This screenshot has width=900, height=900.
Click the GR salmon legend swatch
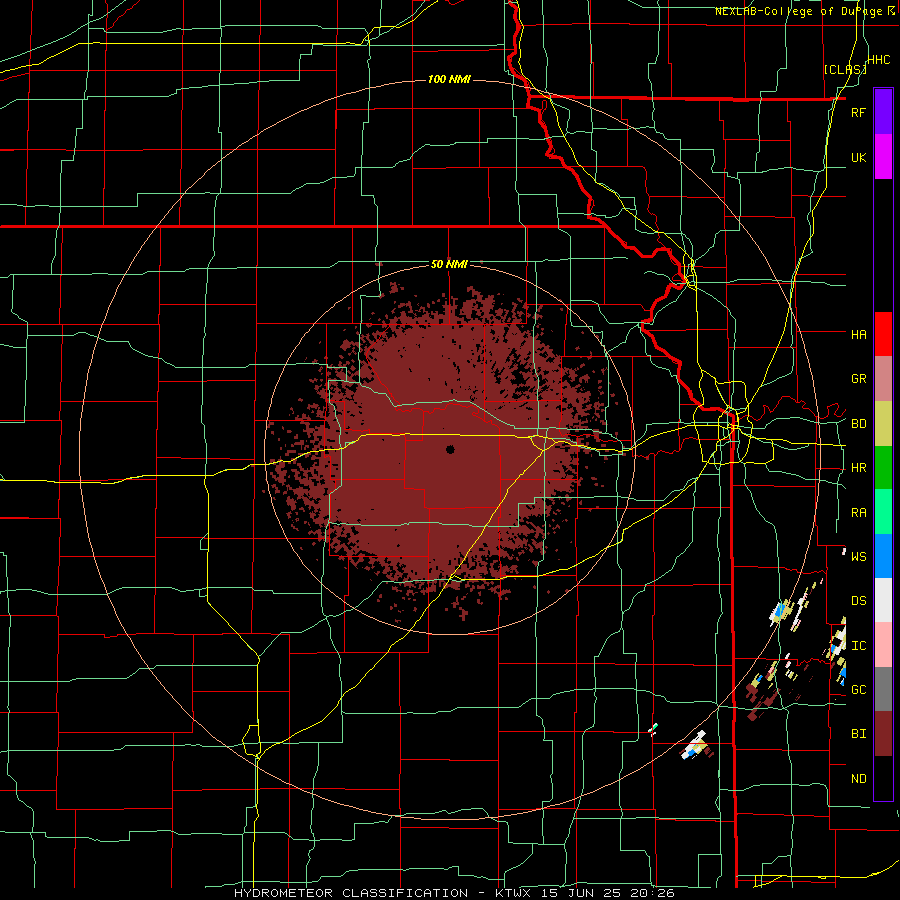tap(883, 379)
